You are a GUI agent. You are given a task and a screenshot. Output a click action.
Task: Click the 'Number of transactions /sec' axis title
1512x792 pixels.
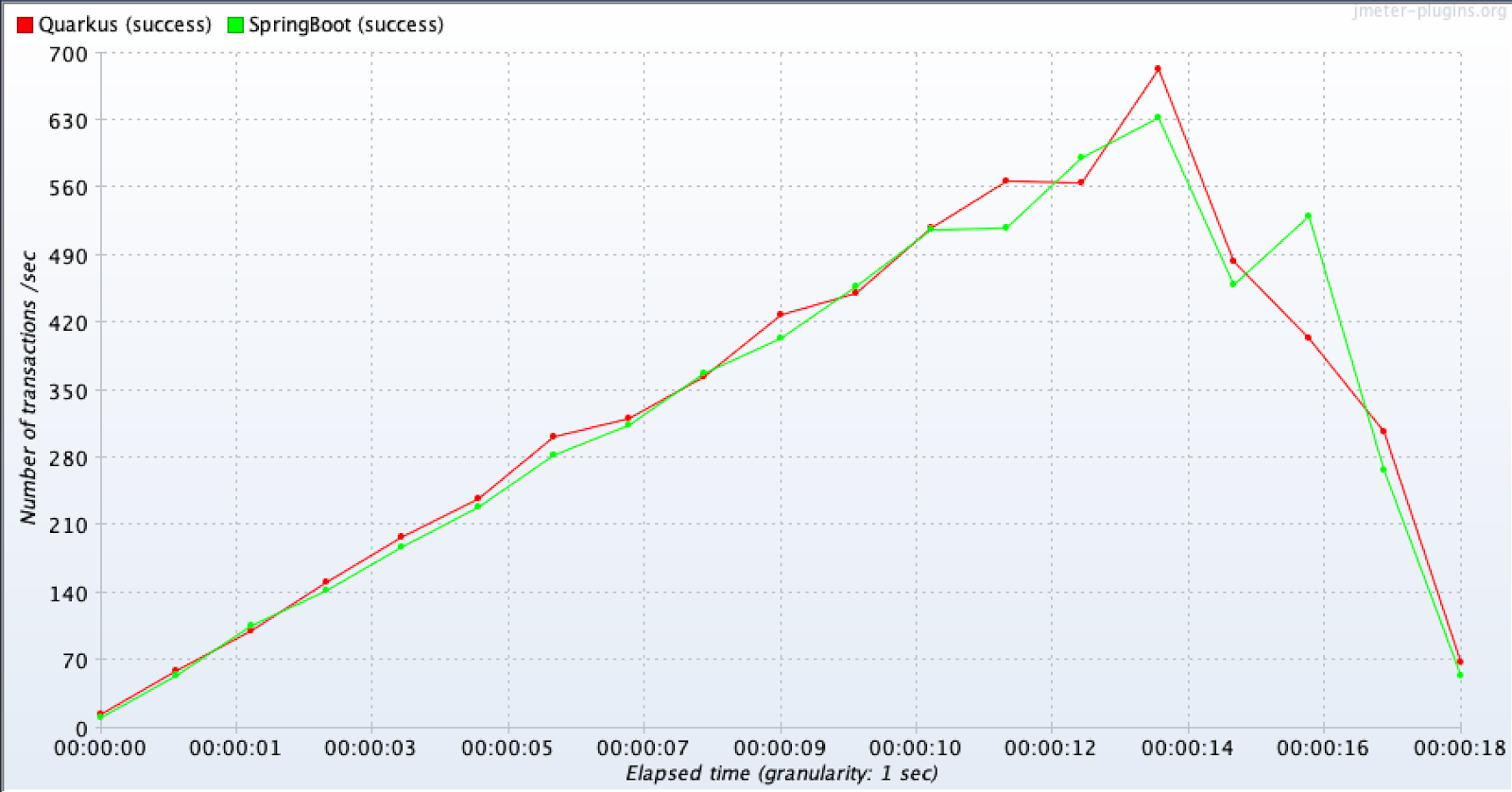coord(28,387)
